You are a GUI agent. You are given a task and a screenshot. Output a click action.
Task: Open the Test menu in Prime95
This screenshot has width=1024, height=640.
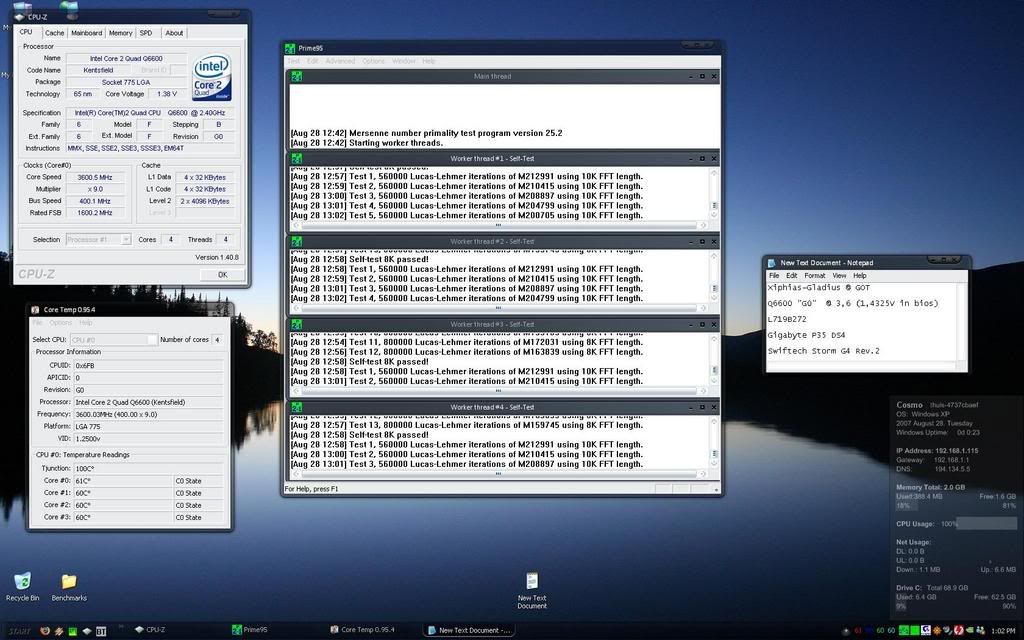293,61
